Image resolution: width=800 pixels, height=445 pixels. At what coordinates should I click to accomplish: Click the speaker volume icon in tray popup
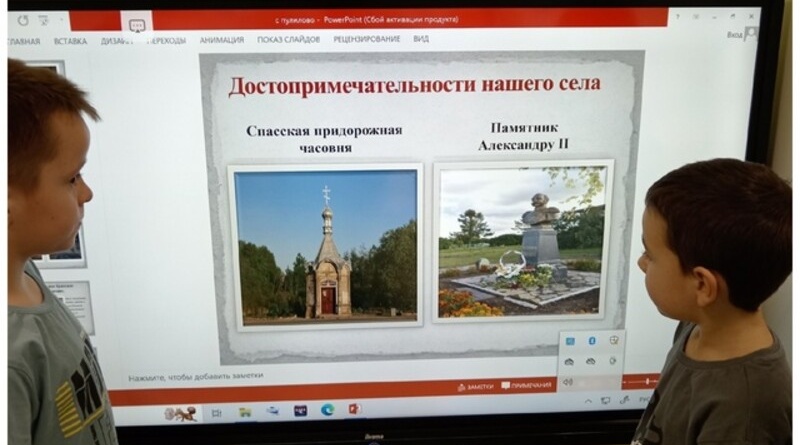[568, 382]
